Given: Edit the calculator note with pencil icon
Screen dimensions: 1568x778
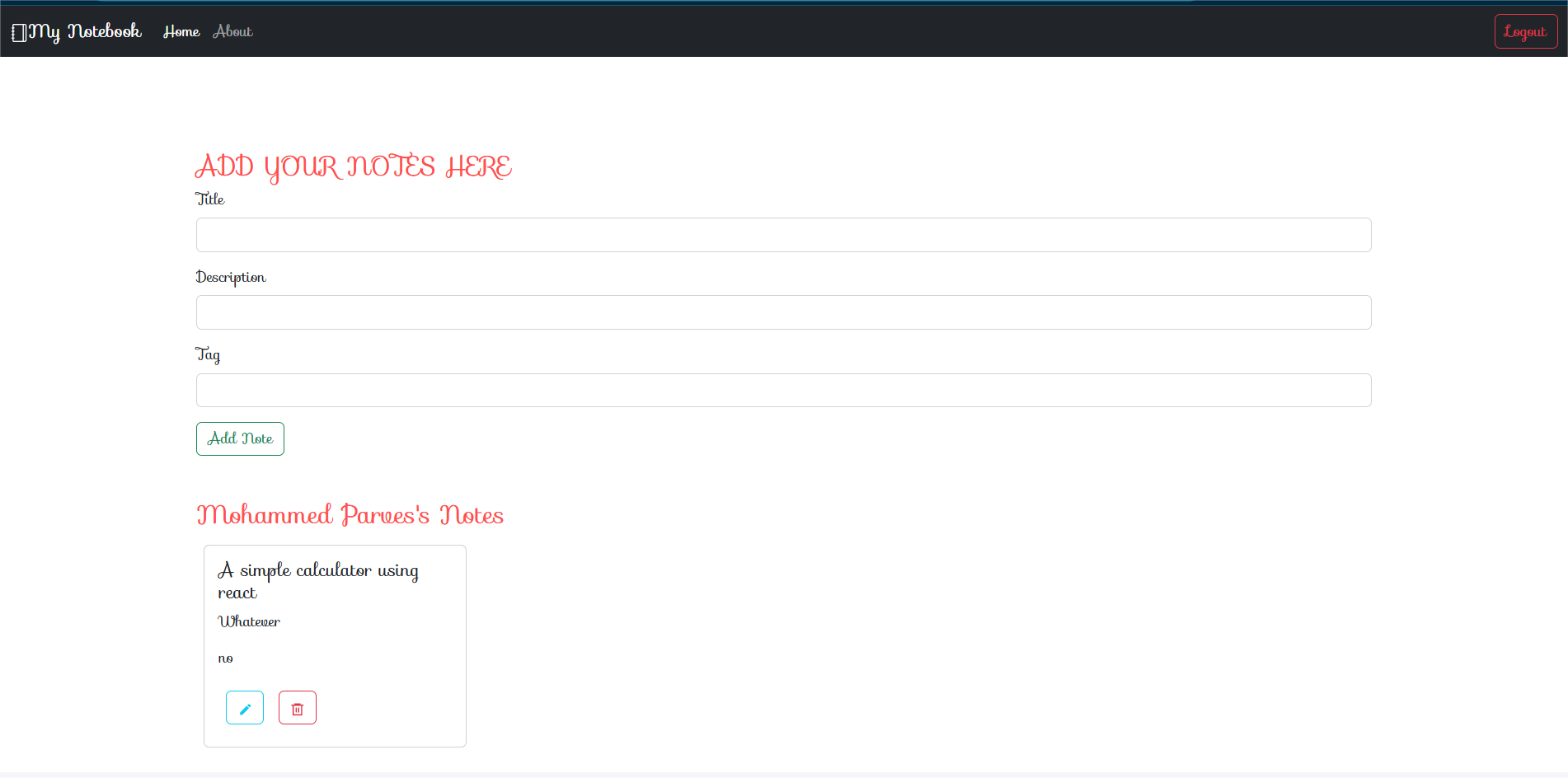Looking at the screenshot, I should point(245,708).
